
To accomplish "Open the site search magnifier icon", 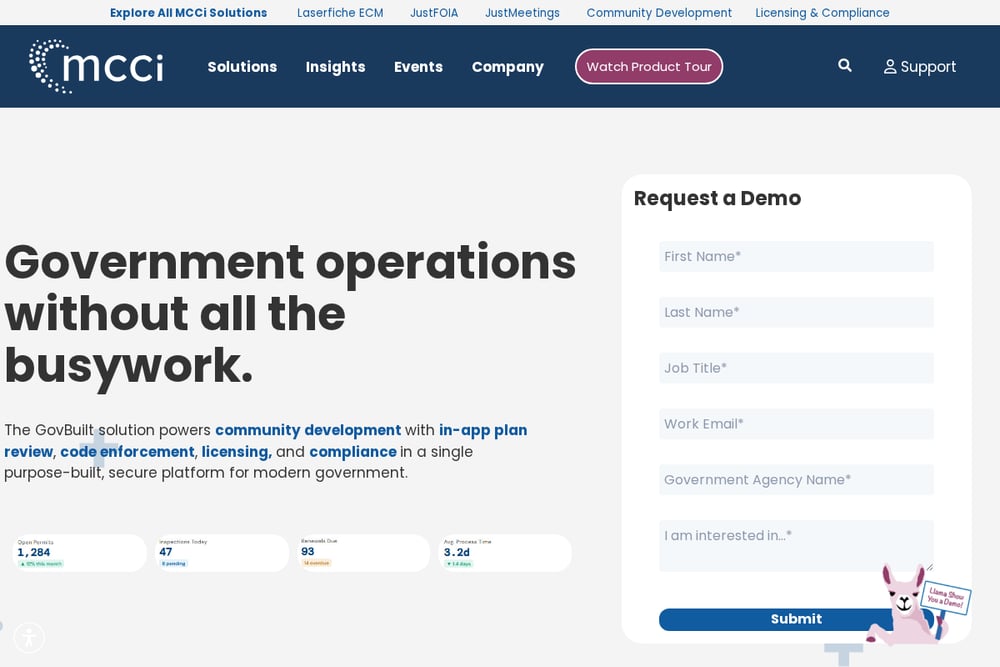I will (x=844, y=65).
